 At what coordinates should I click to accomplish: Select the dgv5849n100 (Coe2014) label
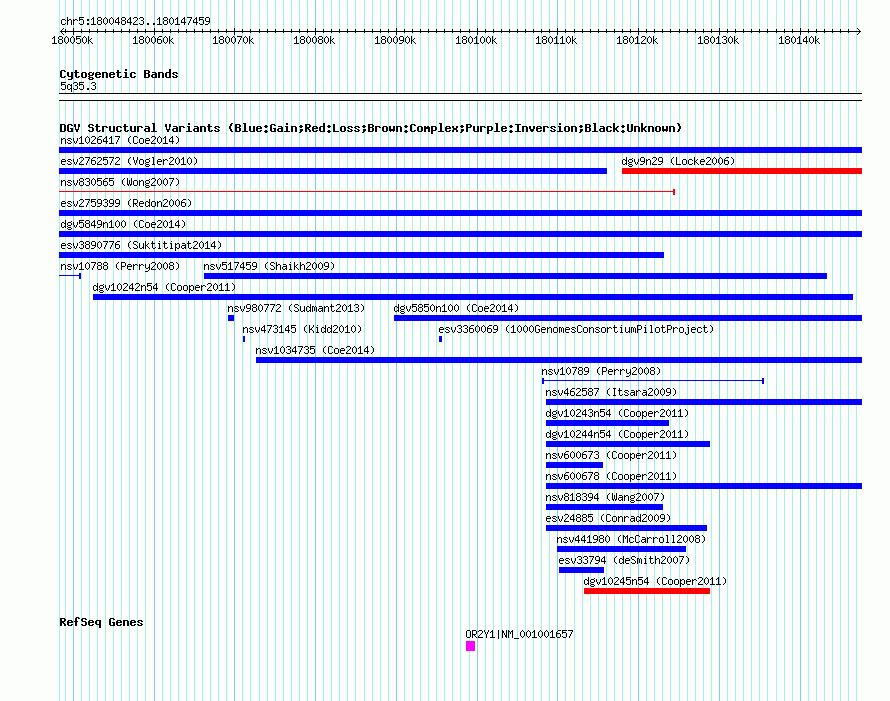point(123,224)
